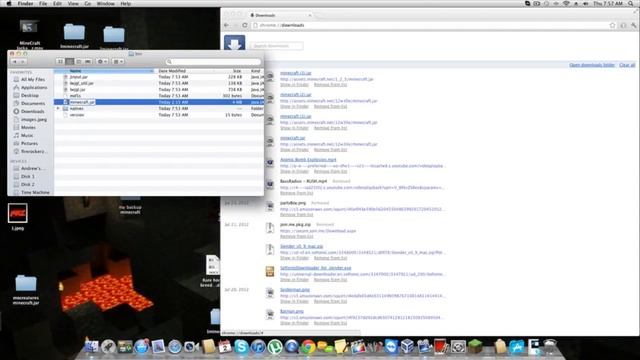
Task: Open the Spiderman.png download link
Action: click(x=295, y=289)
